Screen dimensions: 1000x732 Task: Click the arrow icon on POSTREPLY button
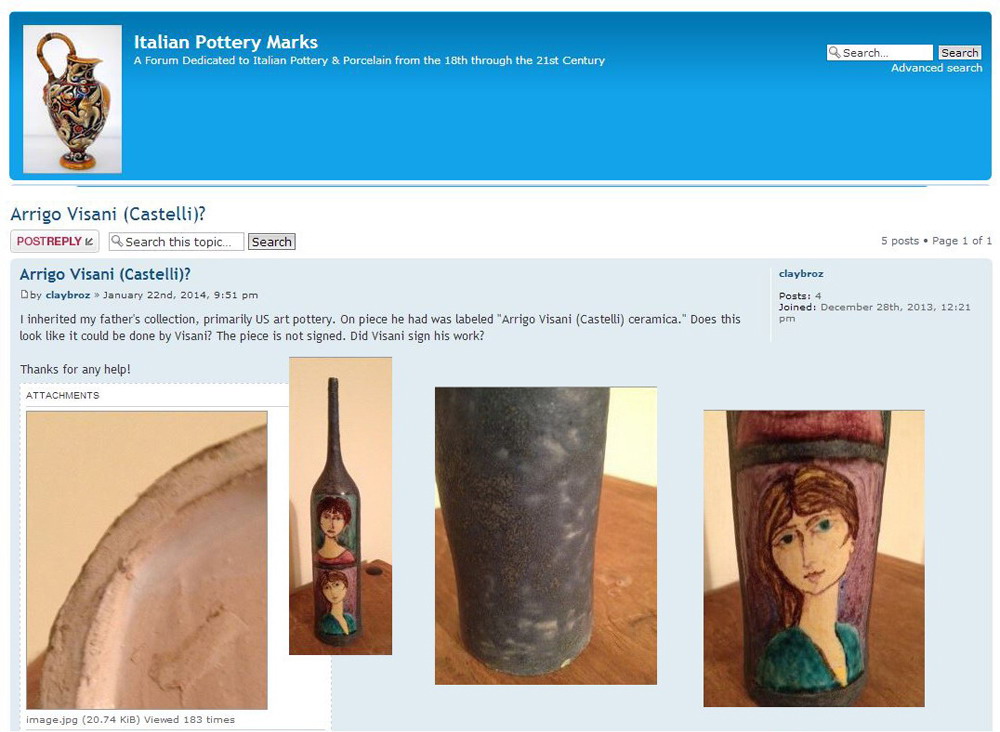[x=89, y=241]
